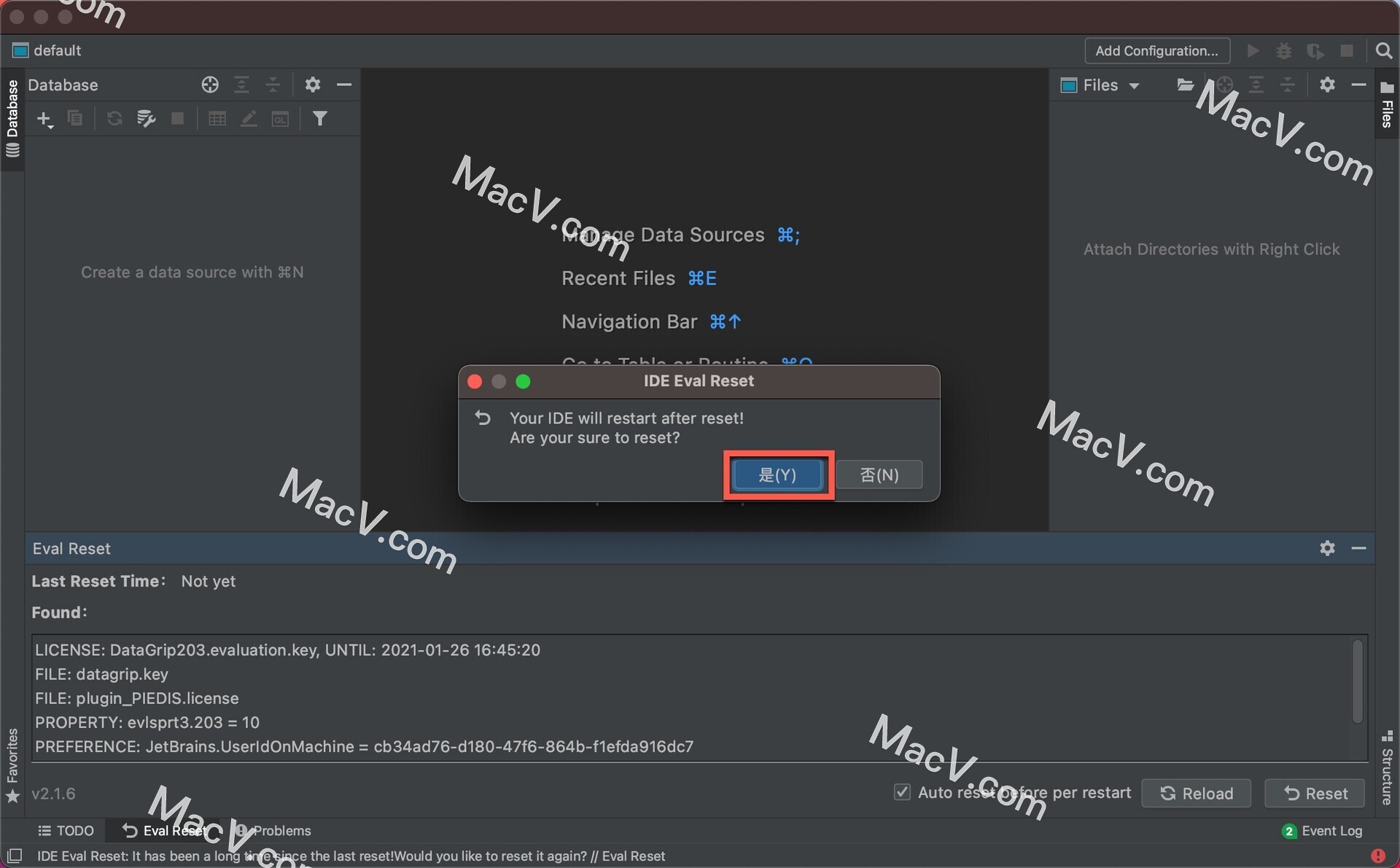The height and width of the screenshot is (868, 1400).
Task: Expand Database panel column display options
Action: (243, 85)
